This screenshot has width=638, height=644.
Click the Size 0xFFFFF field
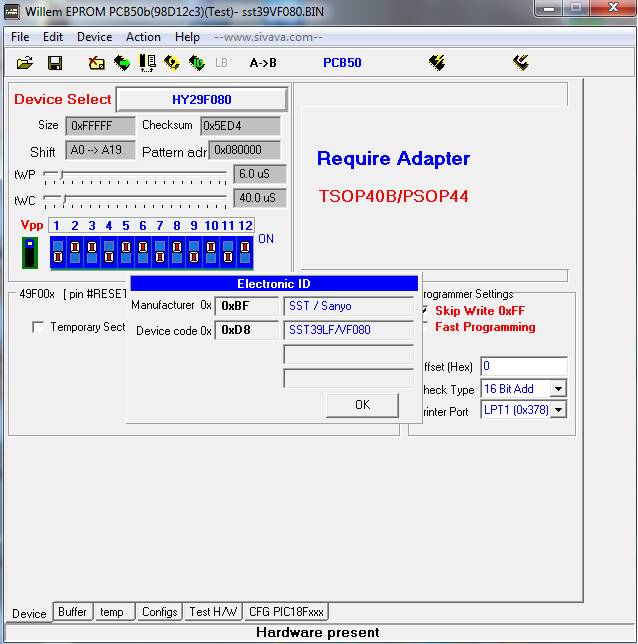click(100, 126)
